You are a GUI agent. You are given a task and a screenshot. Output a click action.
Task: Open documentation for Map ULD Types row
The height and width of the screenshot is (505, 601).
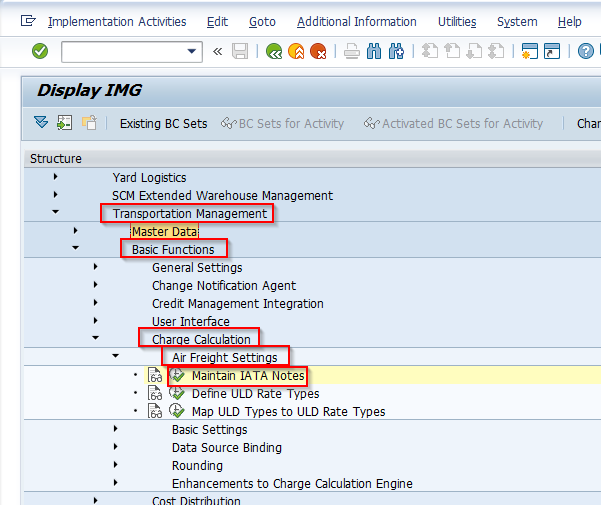(x=155, y=411)
